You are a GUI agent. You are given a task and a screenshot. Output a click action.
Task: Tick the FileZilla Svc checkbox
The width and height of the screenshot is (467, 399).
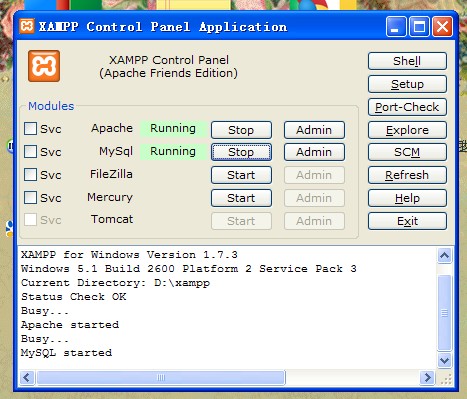(30, 174)
